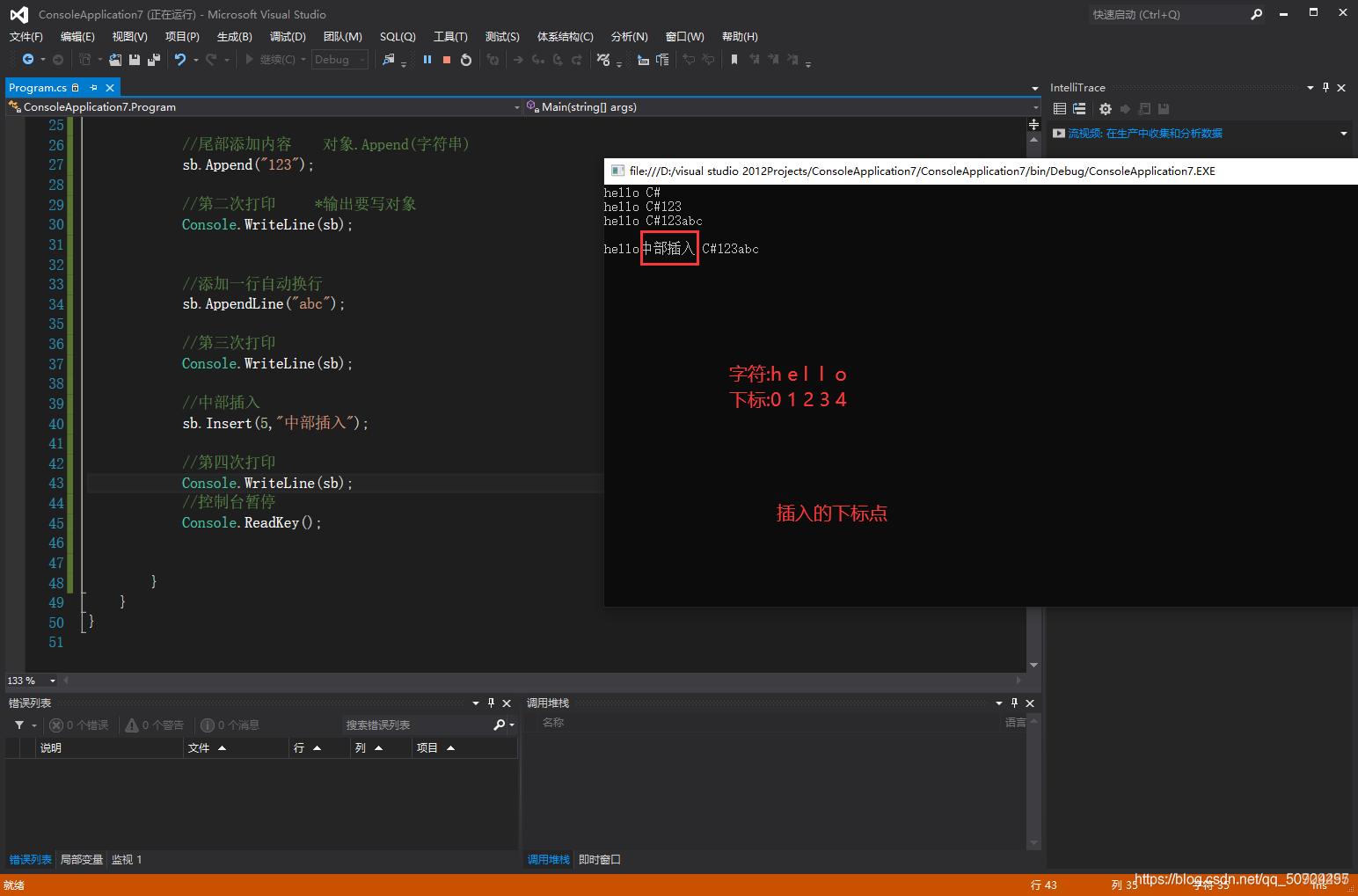Open the call stack window options arrow

tap(999, 703)
